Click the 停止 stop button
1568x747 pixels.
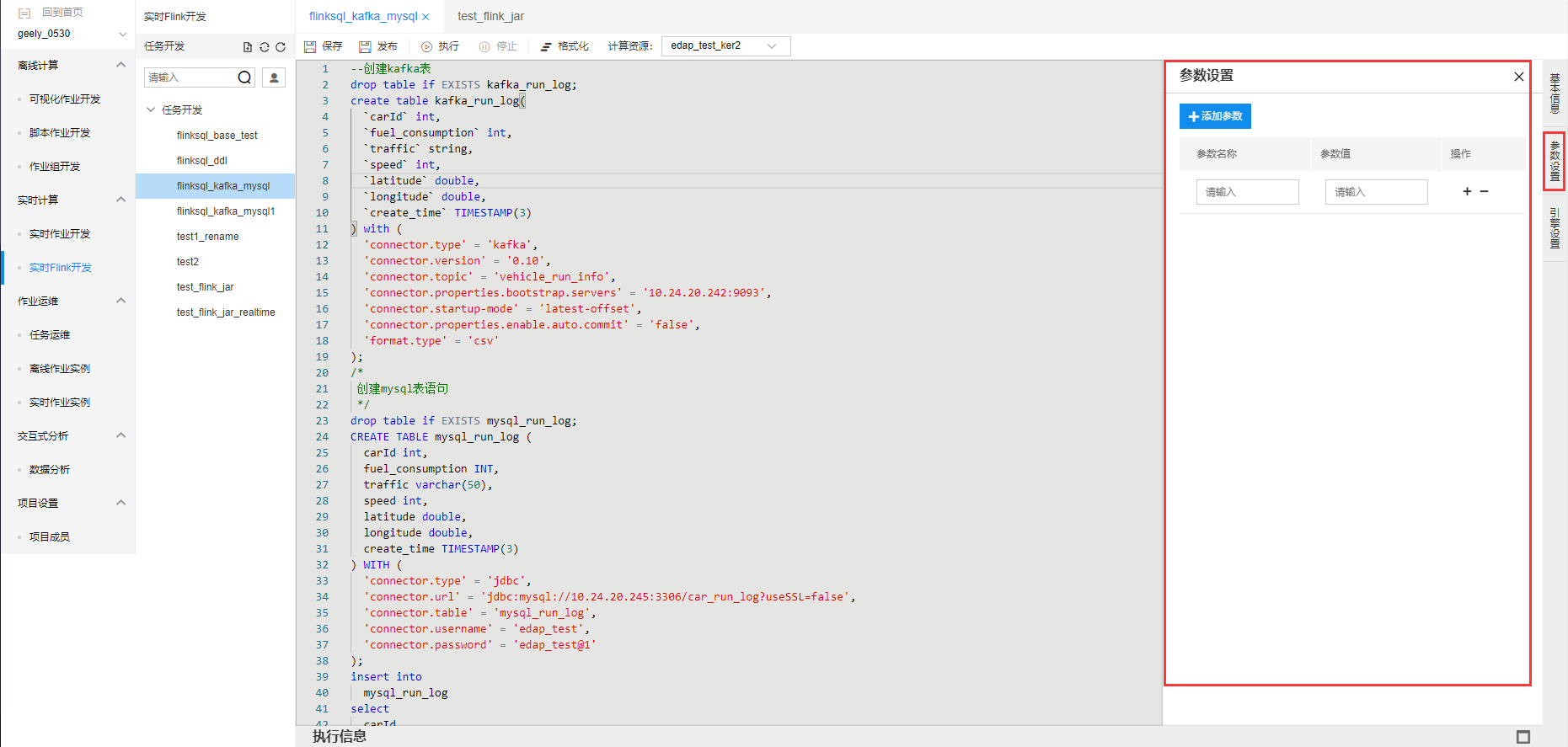498,46
